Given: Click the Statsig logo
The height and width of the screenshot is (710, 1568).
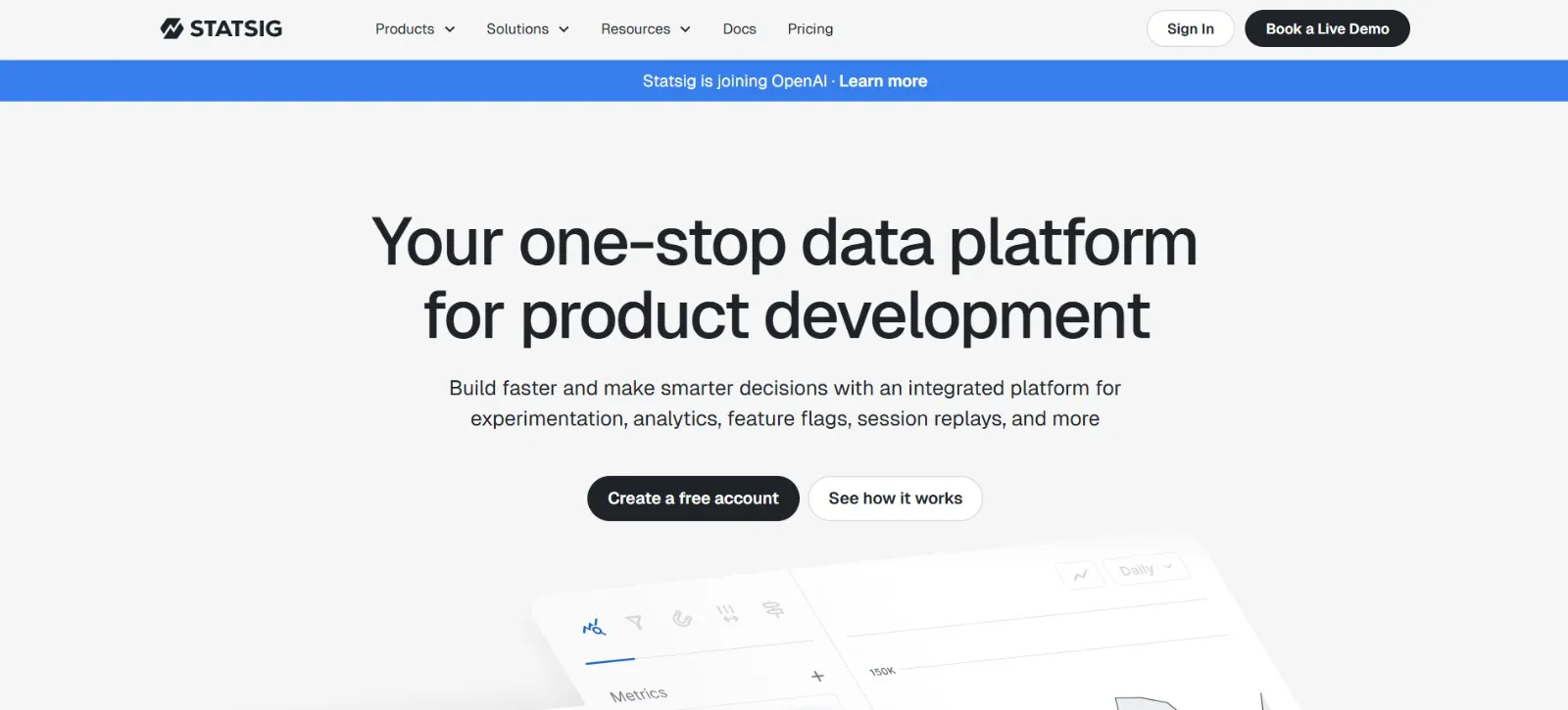Looking at the screenshot, I should (220, 28).
